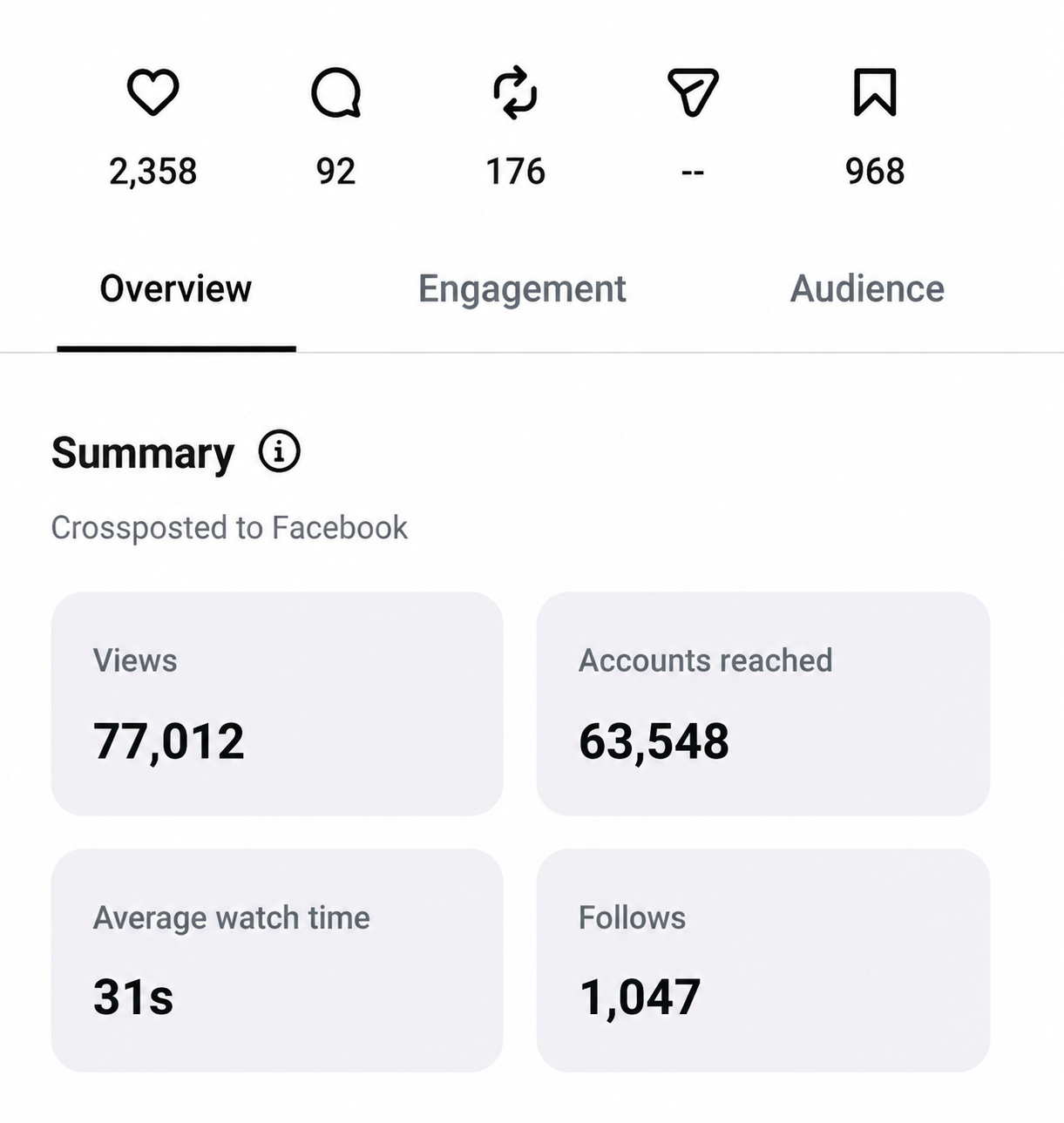Switch to the Audience tab
Screen dimensions: 1064x1123
[x=867, y=288]
